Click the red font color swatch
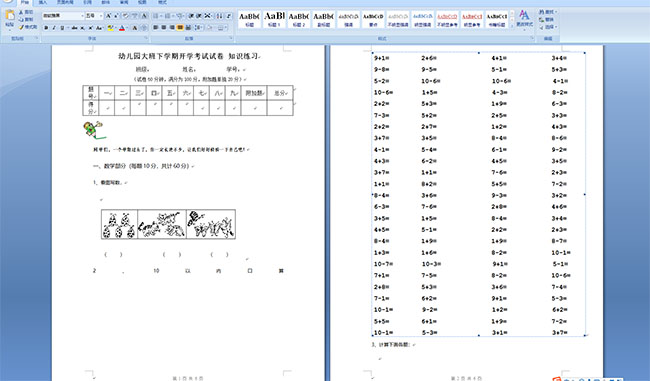 coord(122,28)
